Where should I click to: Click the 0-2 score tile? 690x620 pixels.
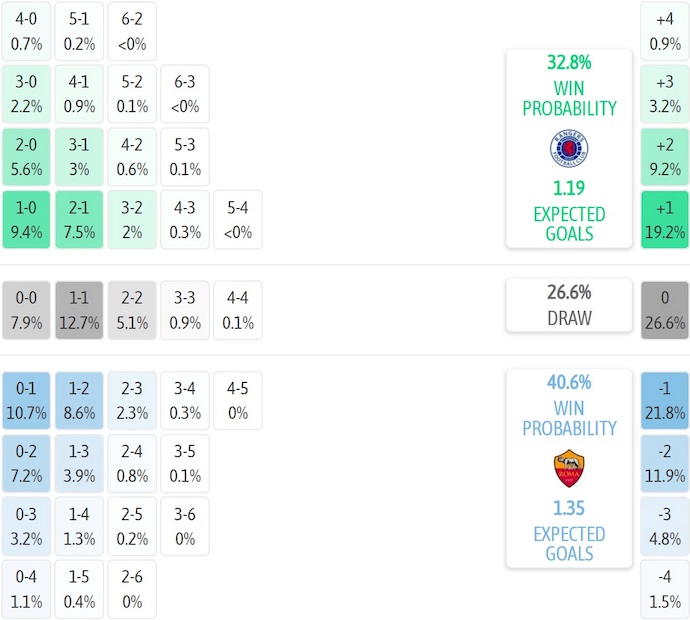[26, 463]
